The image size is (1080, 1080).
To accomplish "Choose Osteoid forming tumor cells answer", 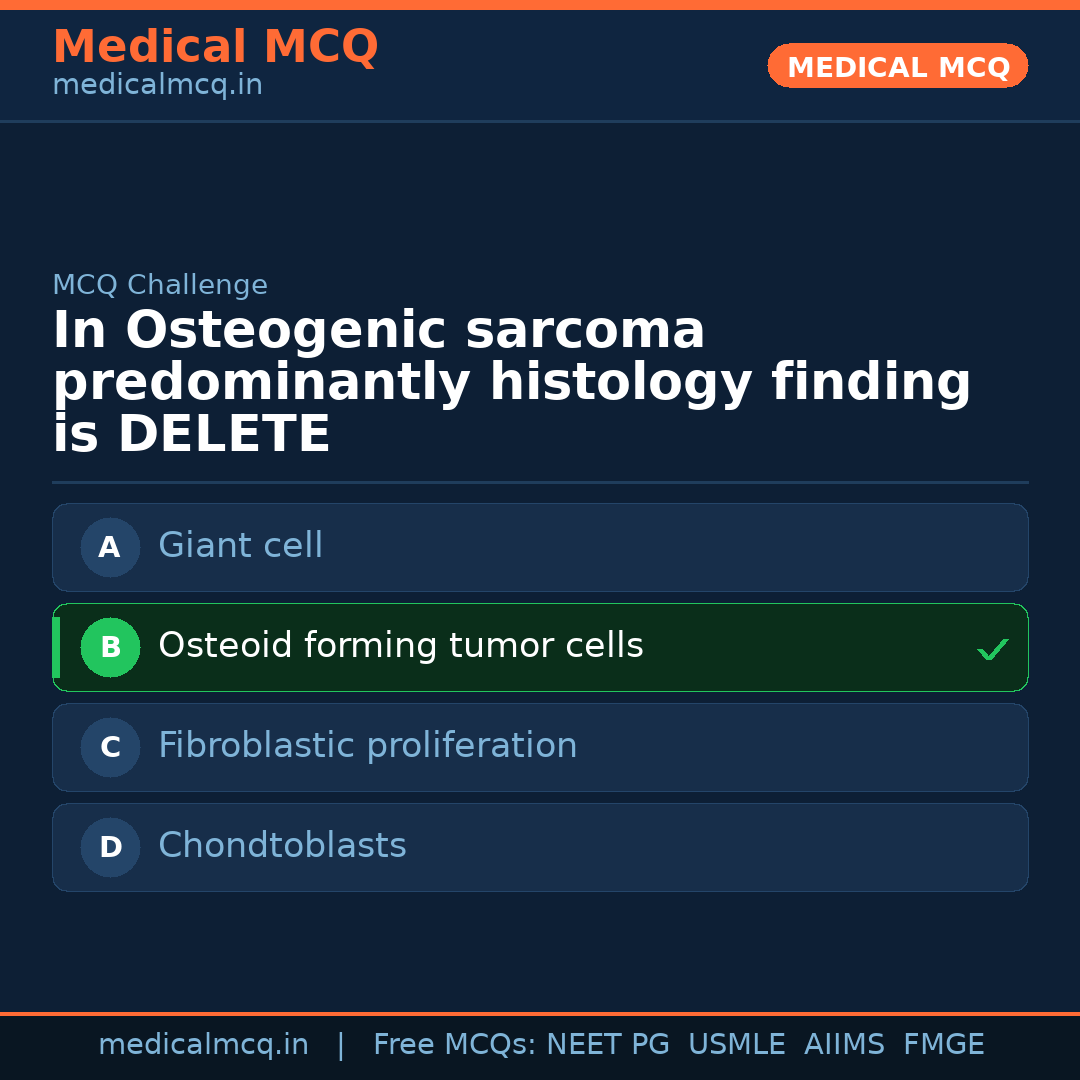I will point(540,647).
